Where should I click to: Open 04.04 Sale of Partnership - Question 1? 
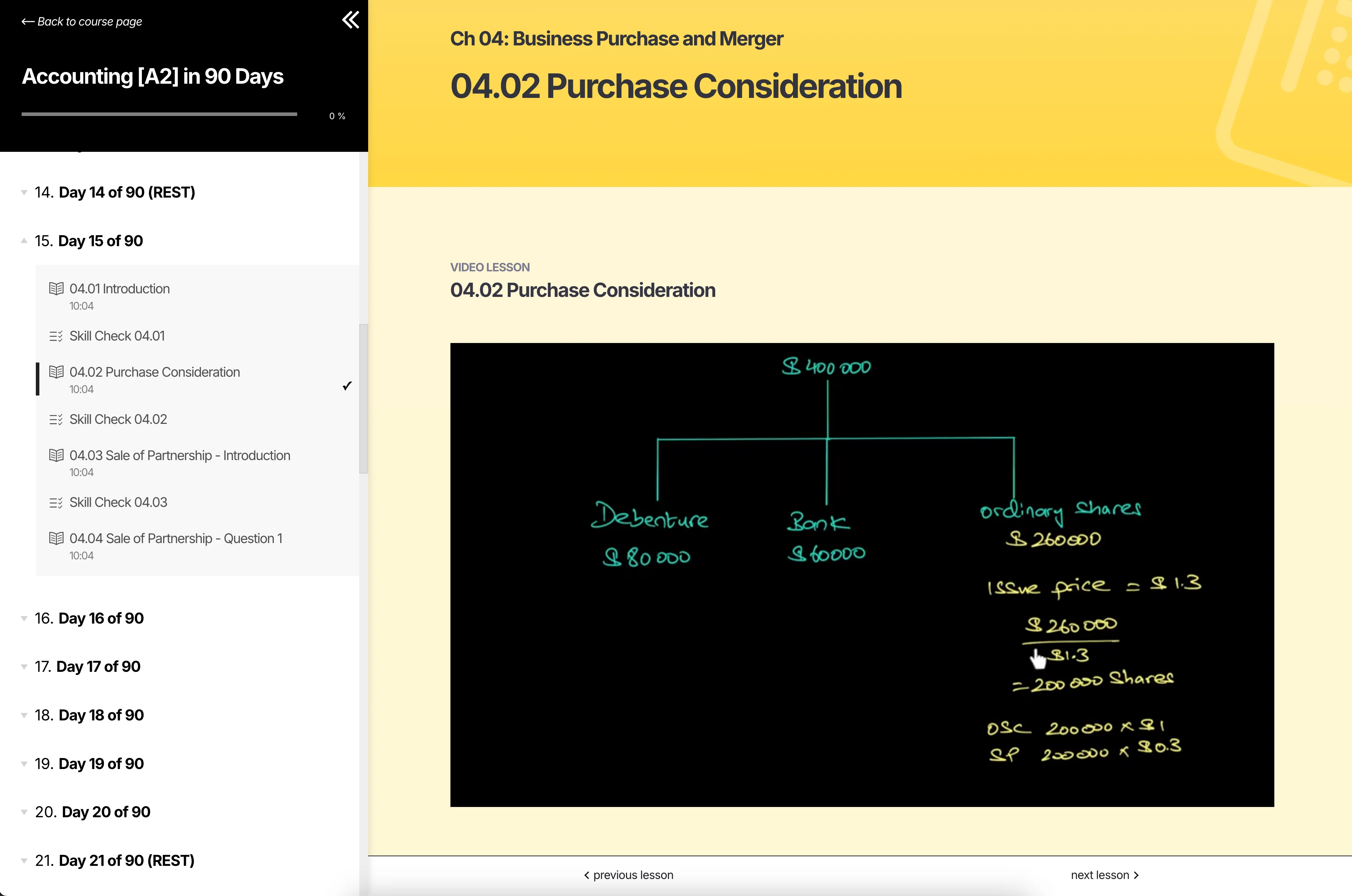tap(175, 538)
